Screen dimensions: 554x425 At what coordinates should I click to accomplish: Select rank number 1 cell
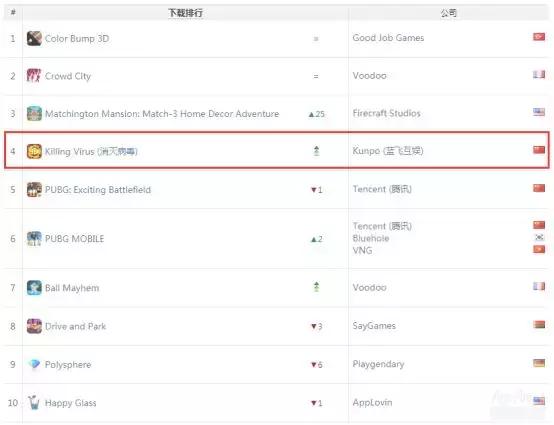click(13, 38)
